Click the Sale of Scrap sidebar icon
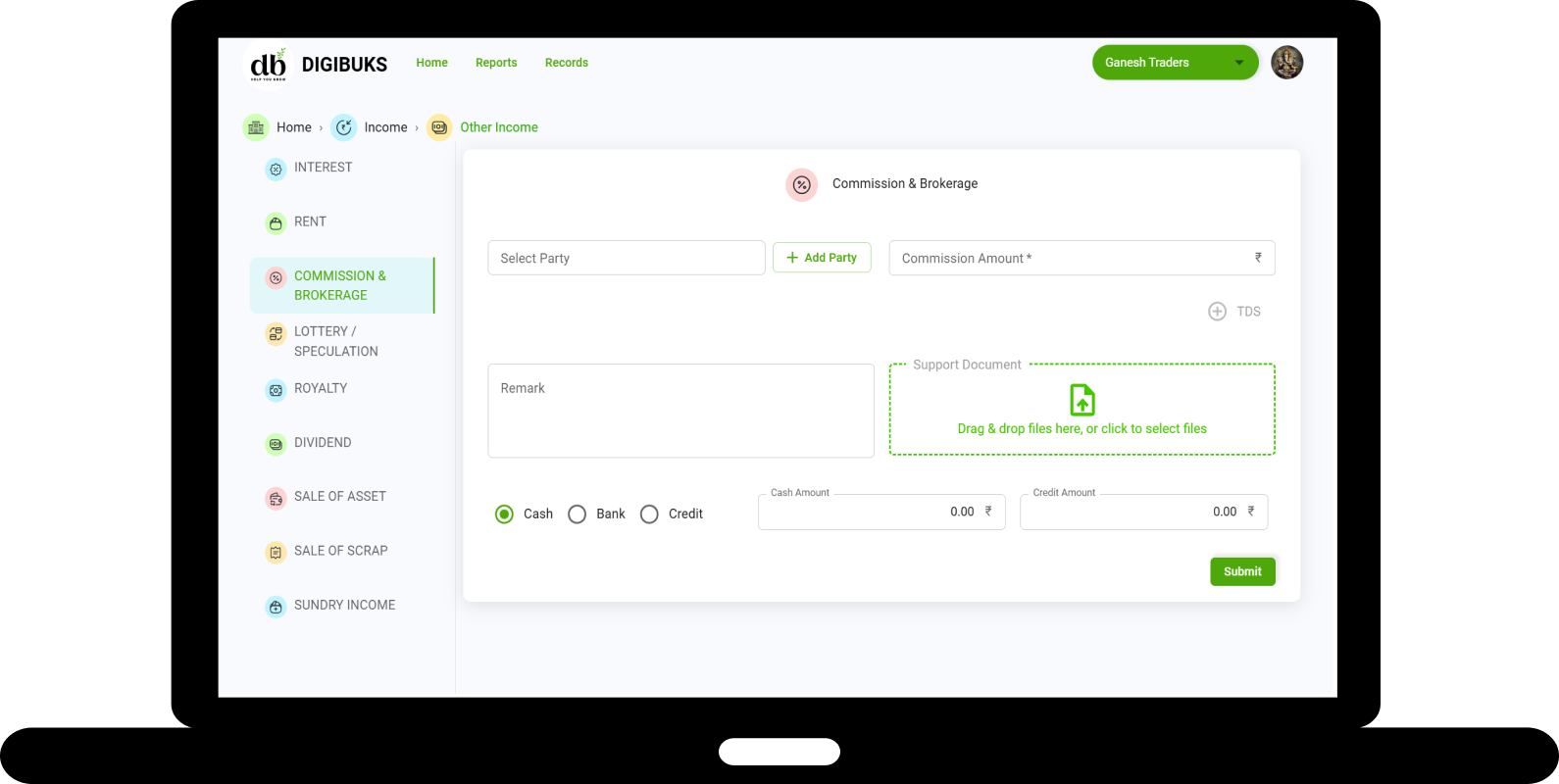Viewport: 1559px width, 784px height. (x=276, y=552)
